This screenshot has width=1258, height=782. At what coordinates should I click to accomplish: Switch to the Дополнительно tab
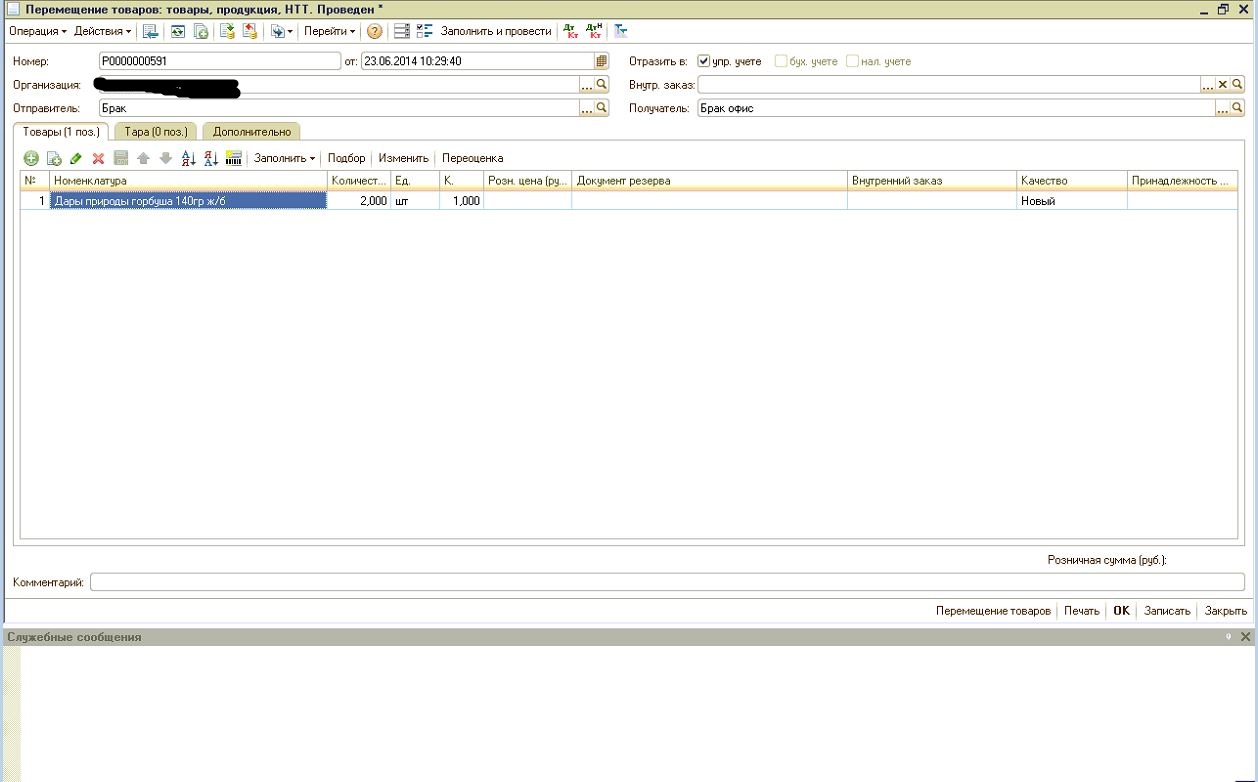(251, 131)
